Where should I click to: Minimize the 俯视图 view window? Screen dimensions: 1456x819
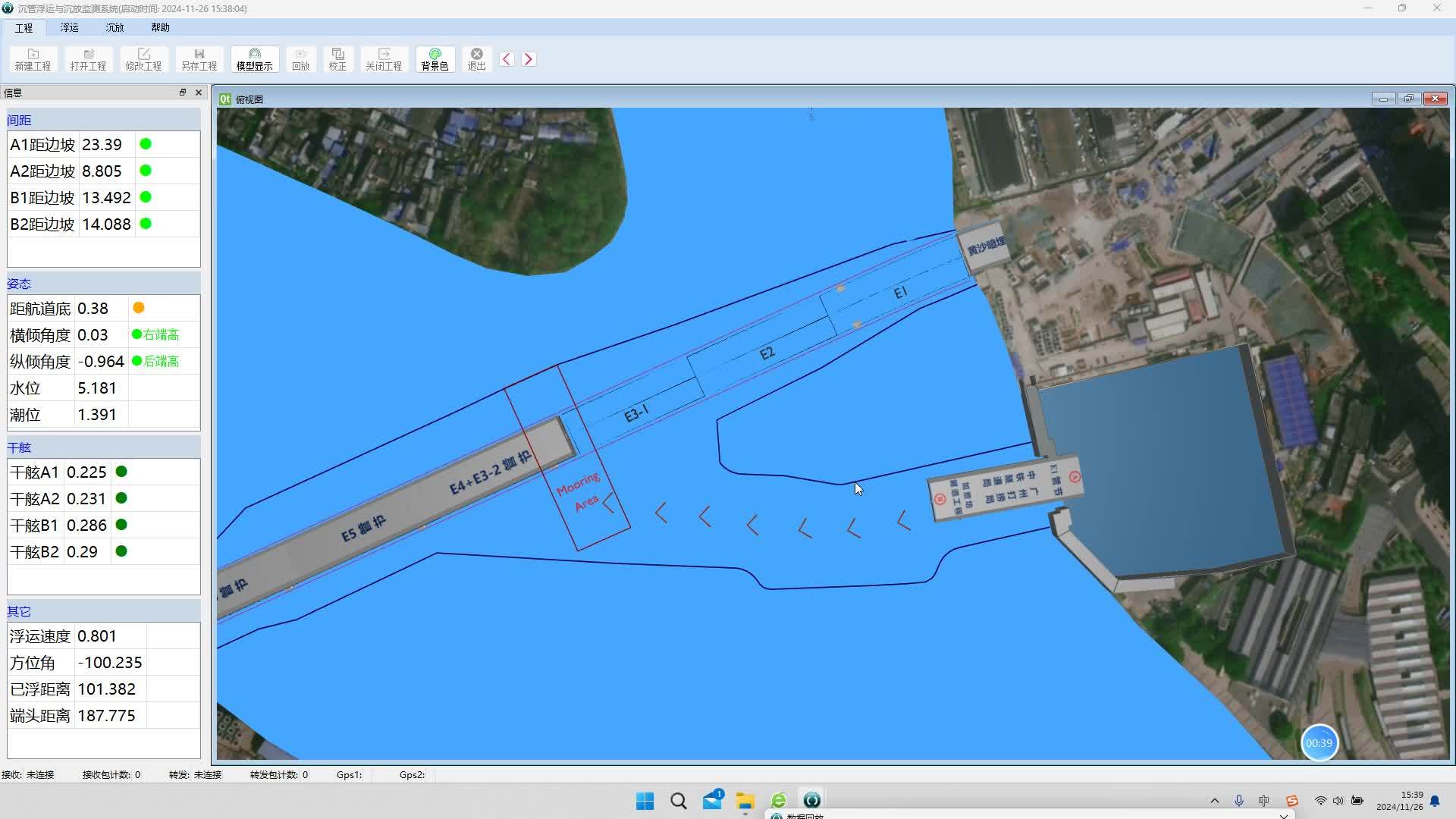point(1383,99)
